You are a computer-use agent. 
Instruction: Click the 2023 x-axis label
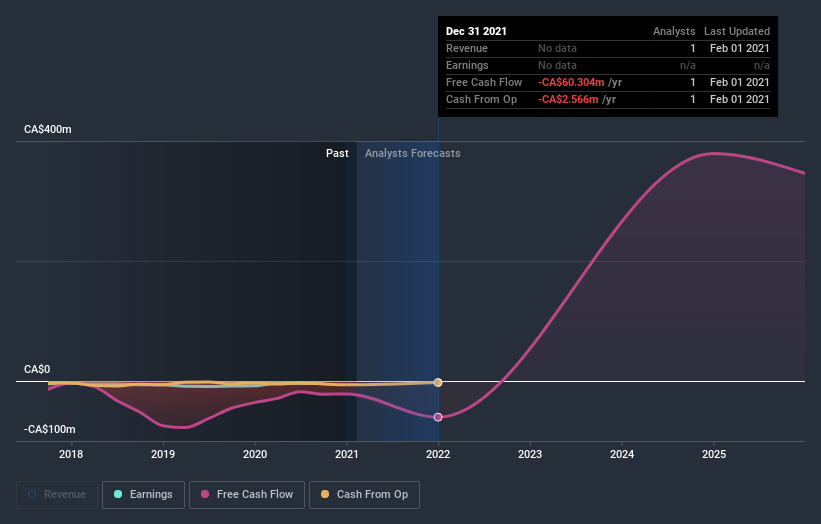(530, 454)
